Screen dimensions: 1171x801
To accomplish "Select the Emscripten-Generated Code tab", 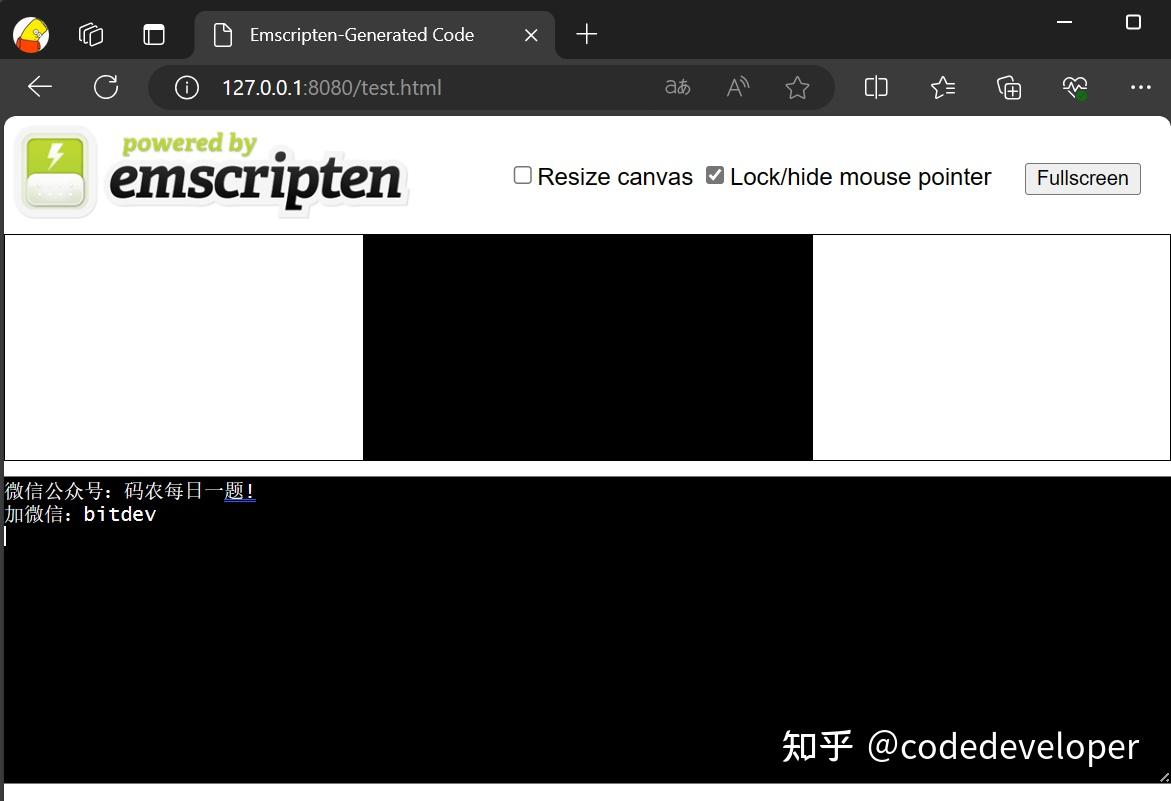I will [x=374, y=35].
